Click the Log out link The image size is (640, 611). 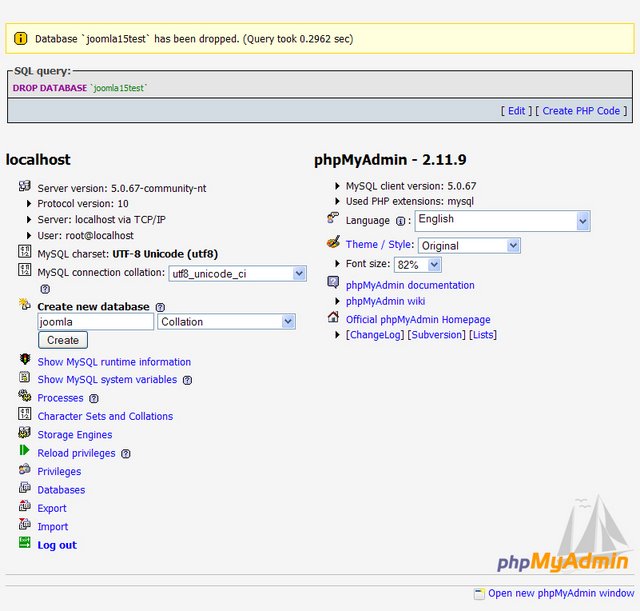tap(57, 545)
